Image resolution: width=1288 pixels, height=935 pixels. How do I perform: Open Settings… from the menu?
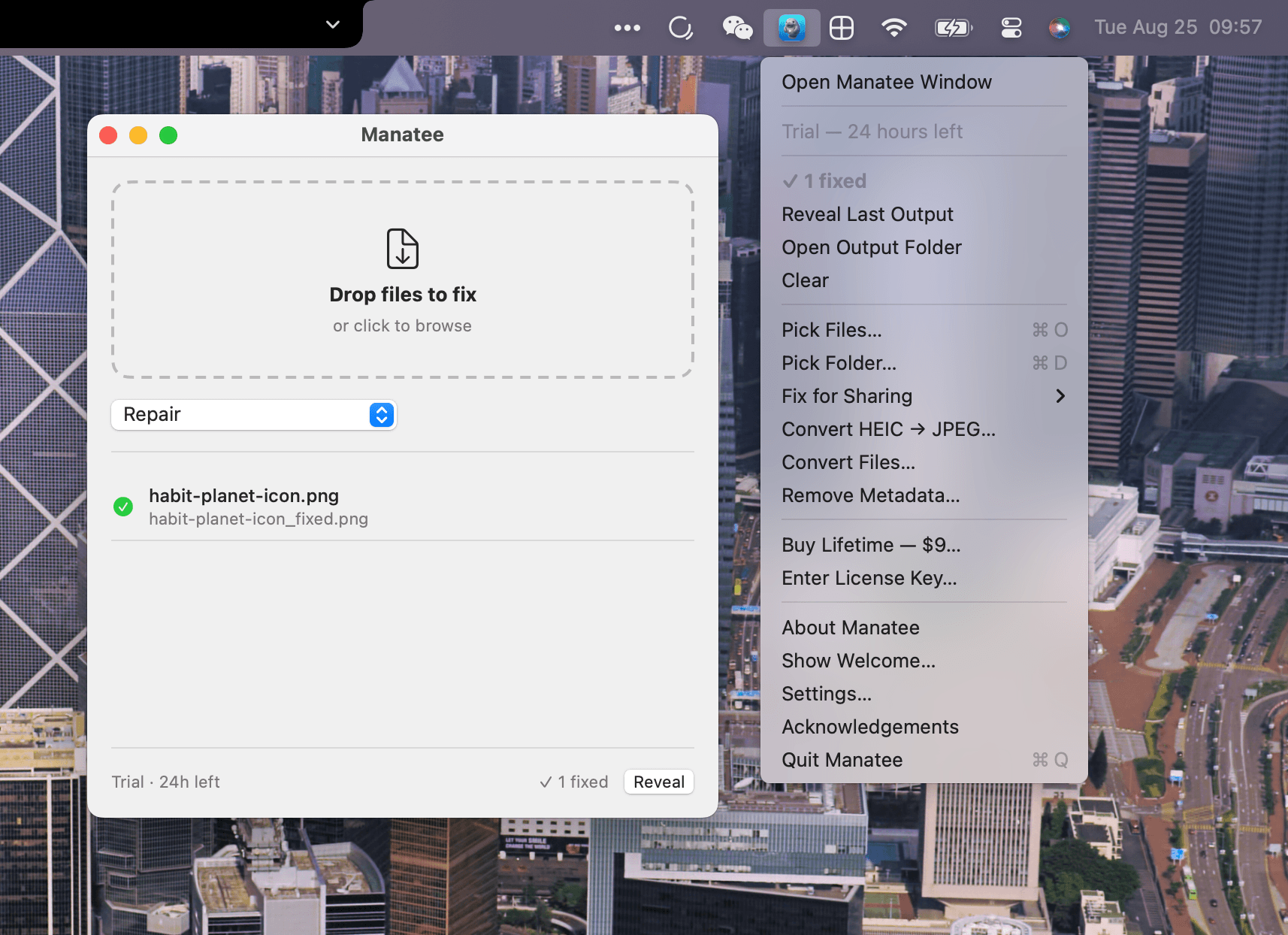[x=924, y=694]
